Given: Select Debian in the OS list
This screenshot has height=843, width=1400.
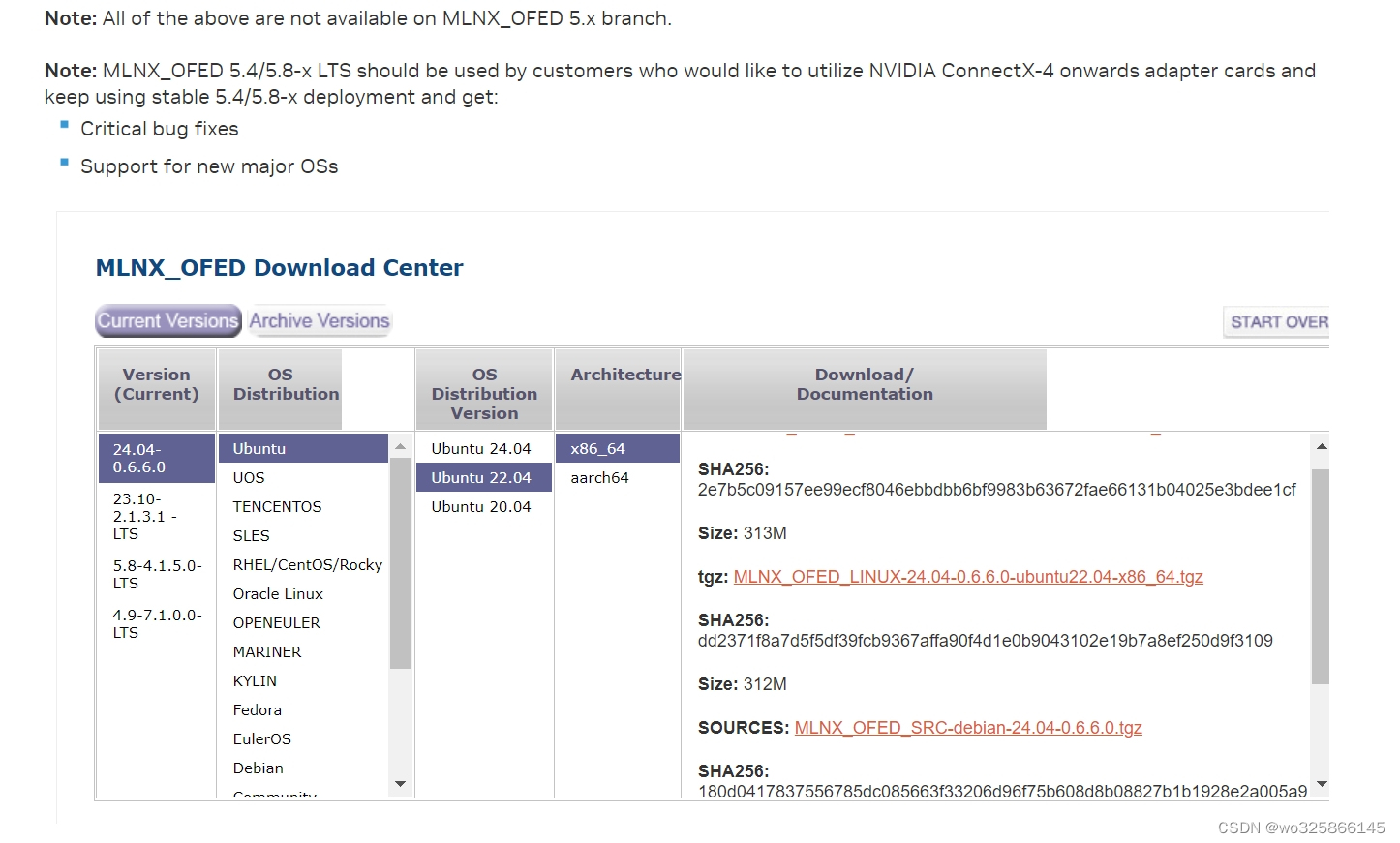Looking at the screenshot, I should (258, 768).
